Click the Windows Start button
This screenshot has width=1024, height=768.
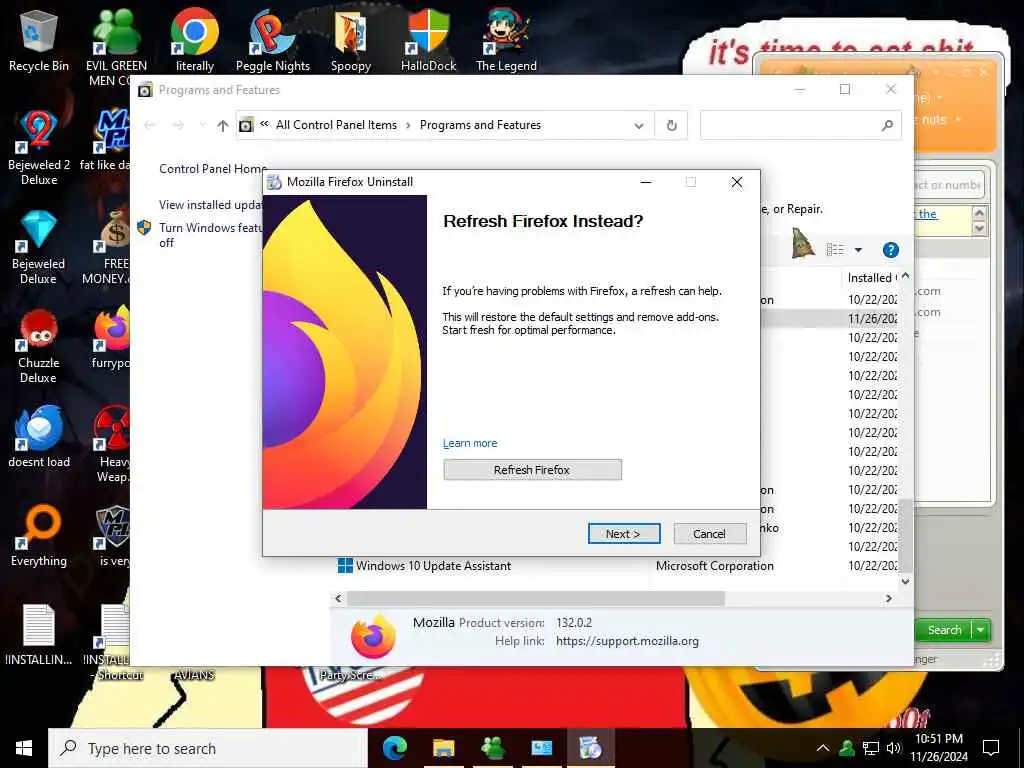point(24,748)
